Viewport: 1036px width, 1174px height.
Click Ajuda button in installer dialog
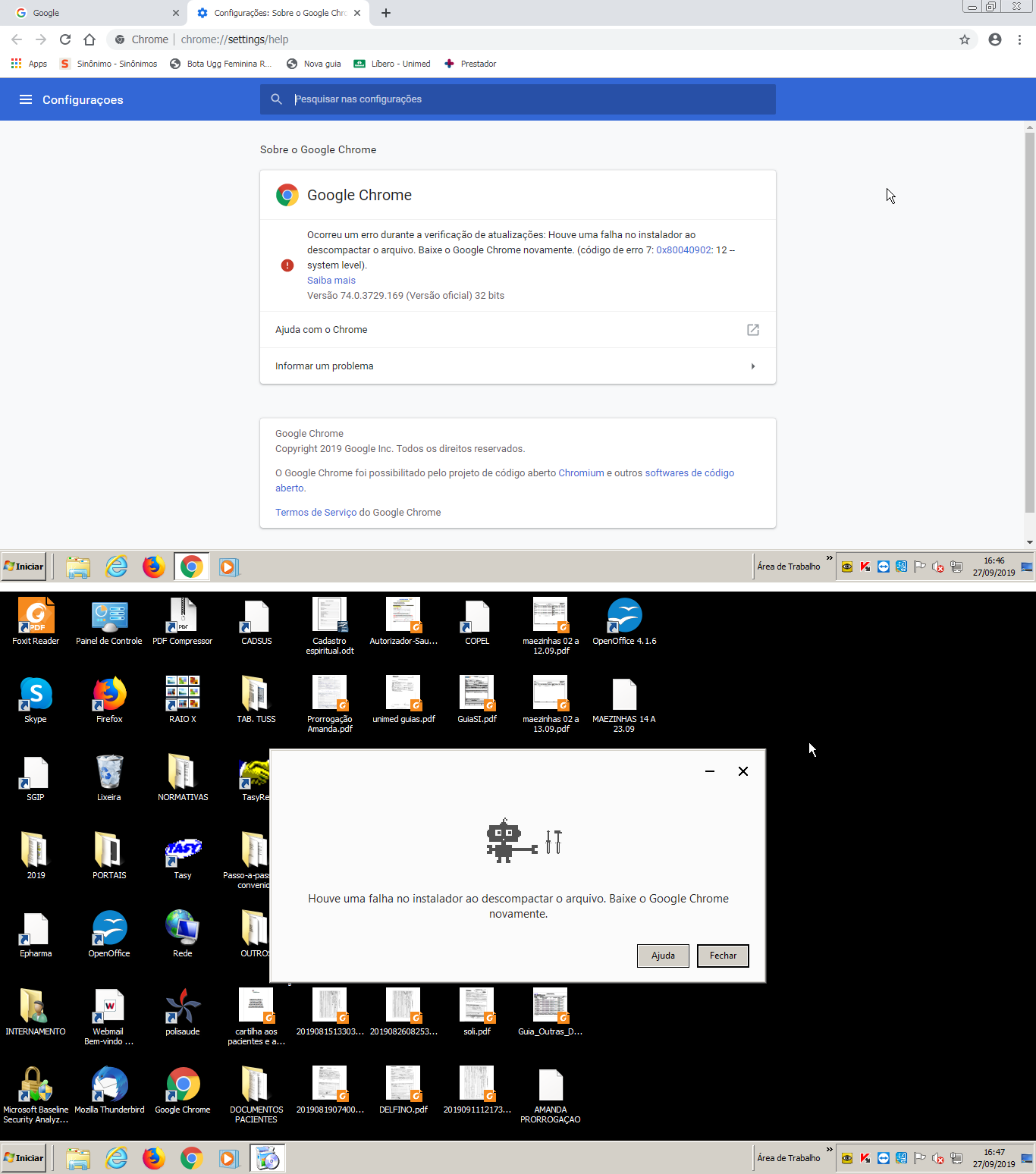(x=663, y=956)
